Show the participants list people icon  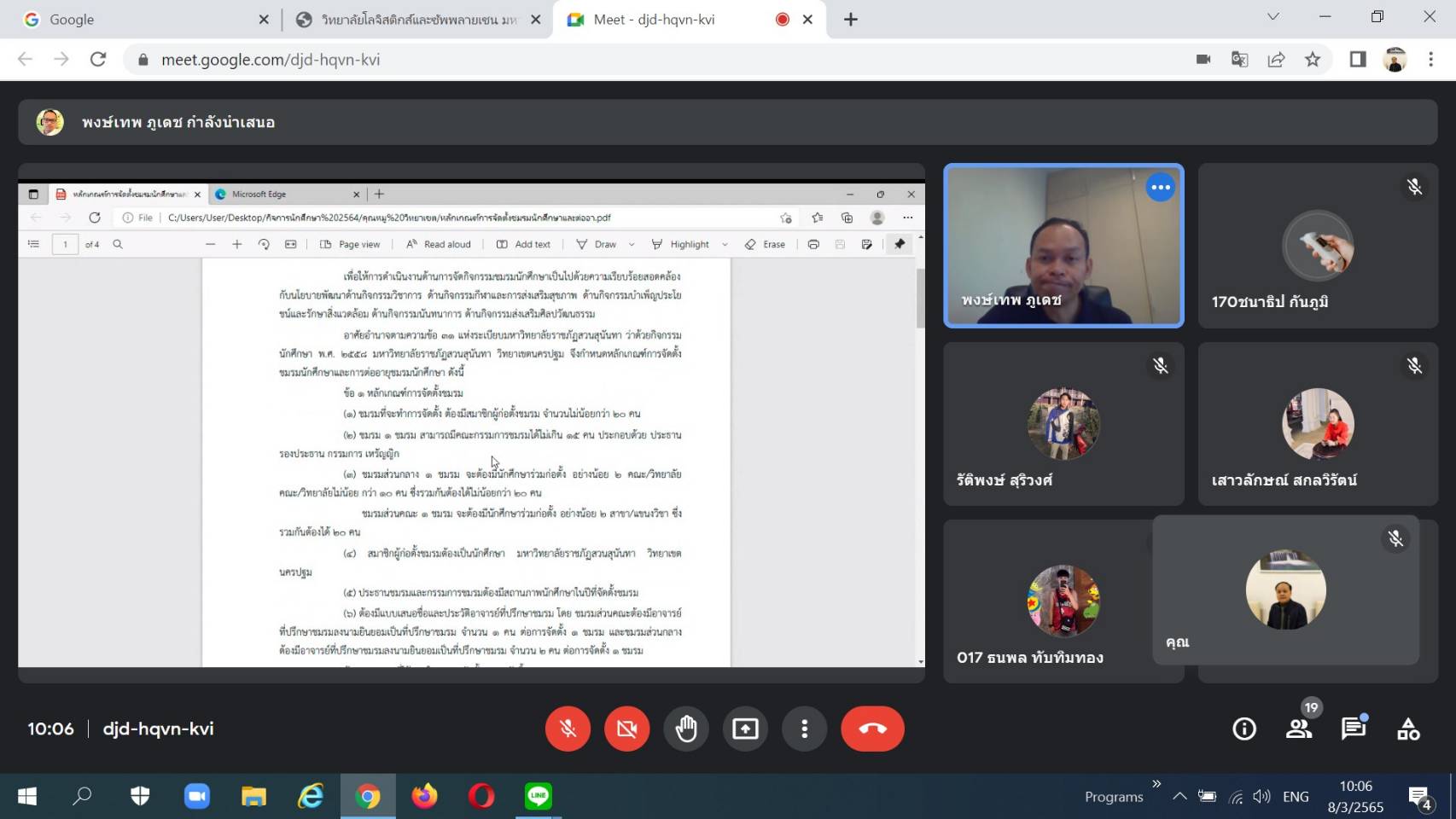tap(1298, 729)
